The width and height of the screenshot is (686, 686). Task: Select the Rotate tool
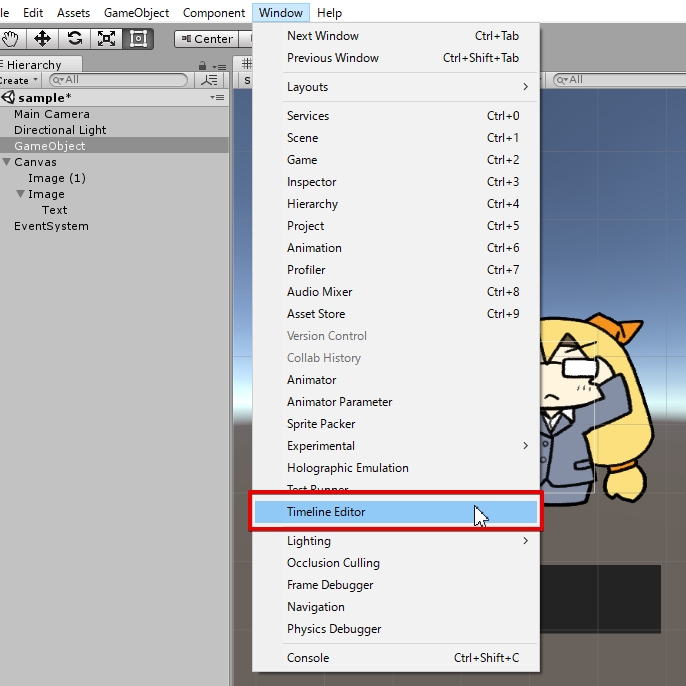pos(75,38)
